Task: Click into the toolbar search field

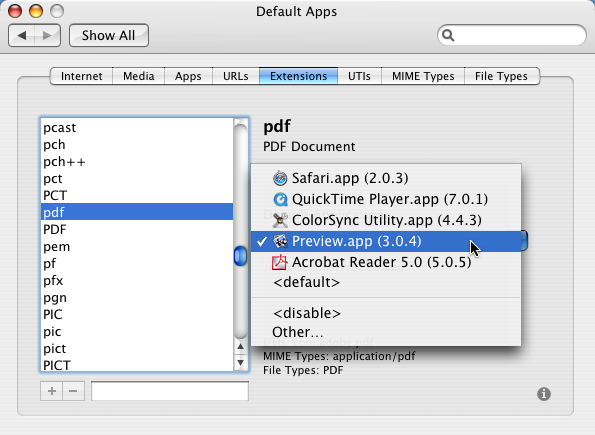Action: pos(512,35)
